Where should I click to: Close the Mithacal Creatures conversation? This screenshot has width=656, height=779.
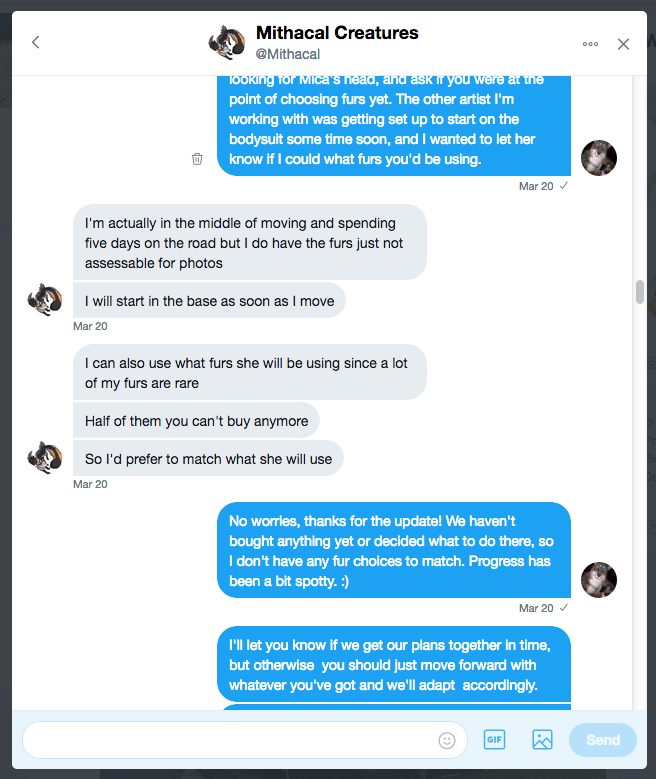(x=624, y=44)
